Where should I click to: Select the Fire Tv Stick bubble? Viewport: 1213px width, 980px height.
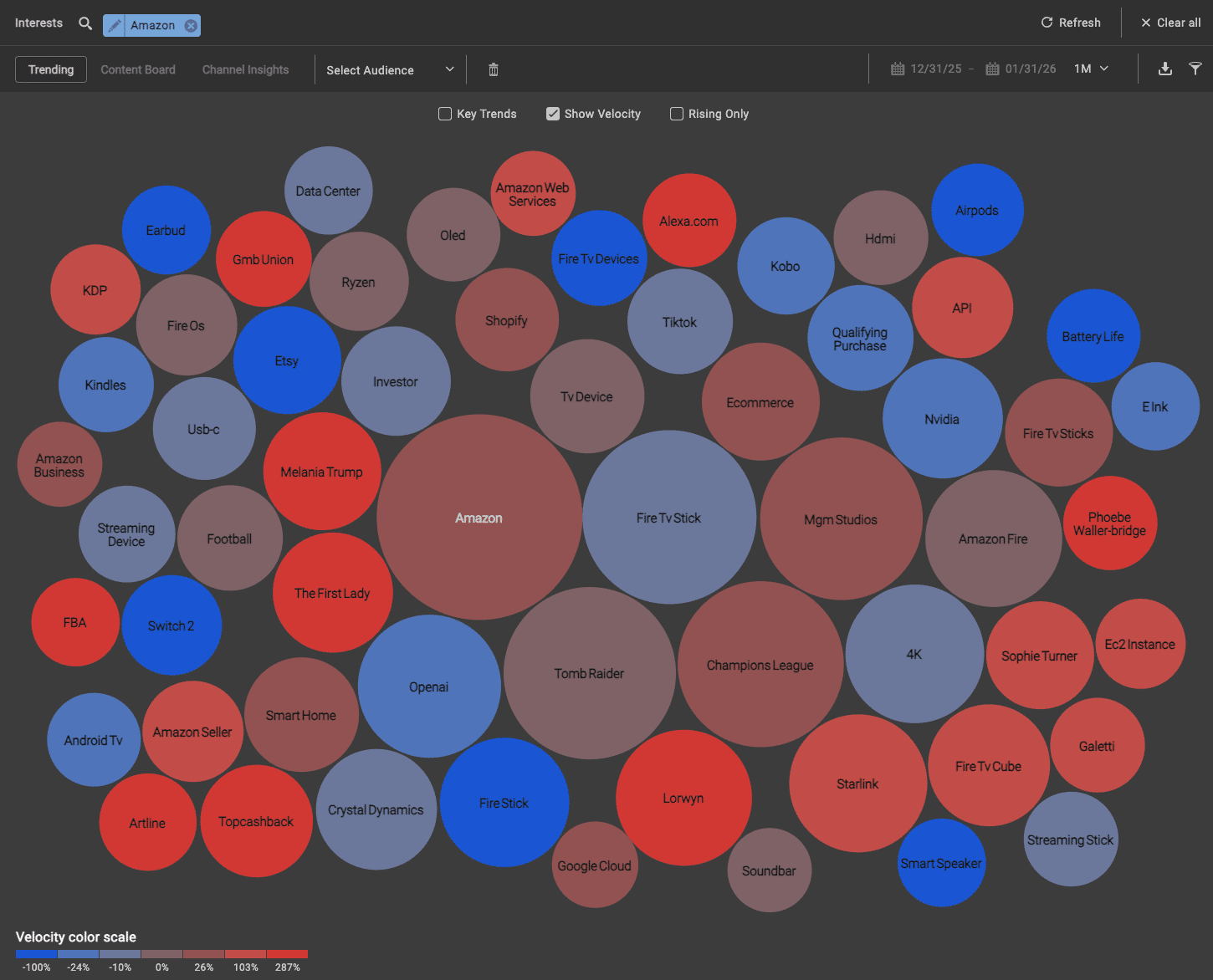tap(669, 518)
